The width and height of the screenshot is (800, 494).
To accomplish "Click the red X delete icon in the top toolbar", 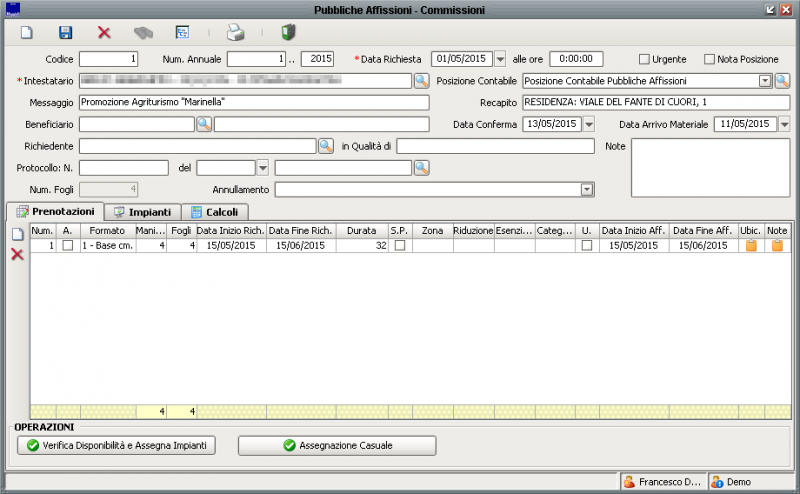I will click(x=104, y=33).
